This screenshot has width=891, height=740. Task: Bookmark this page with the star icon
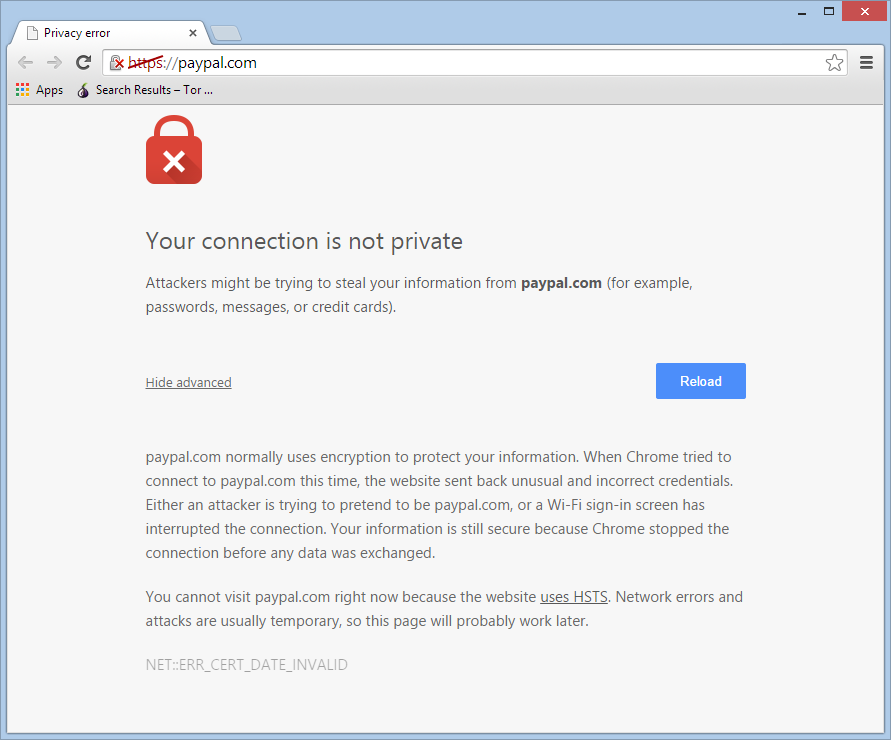coord(834,63)
